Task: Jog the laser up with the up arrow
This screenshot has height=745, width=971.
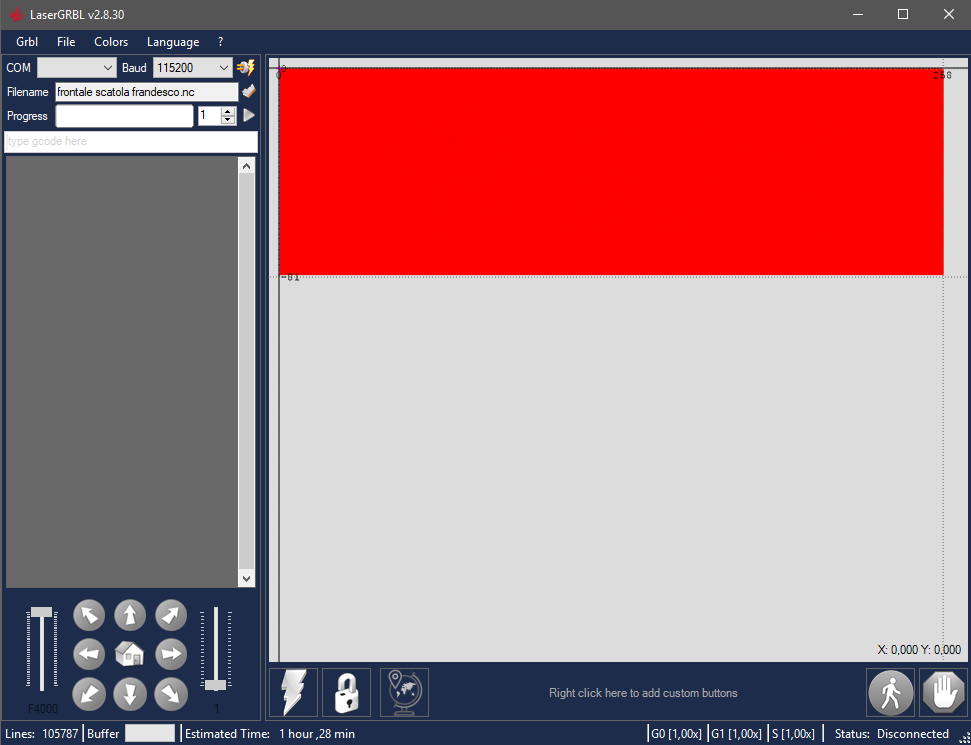Action: point(130,615)
